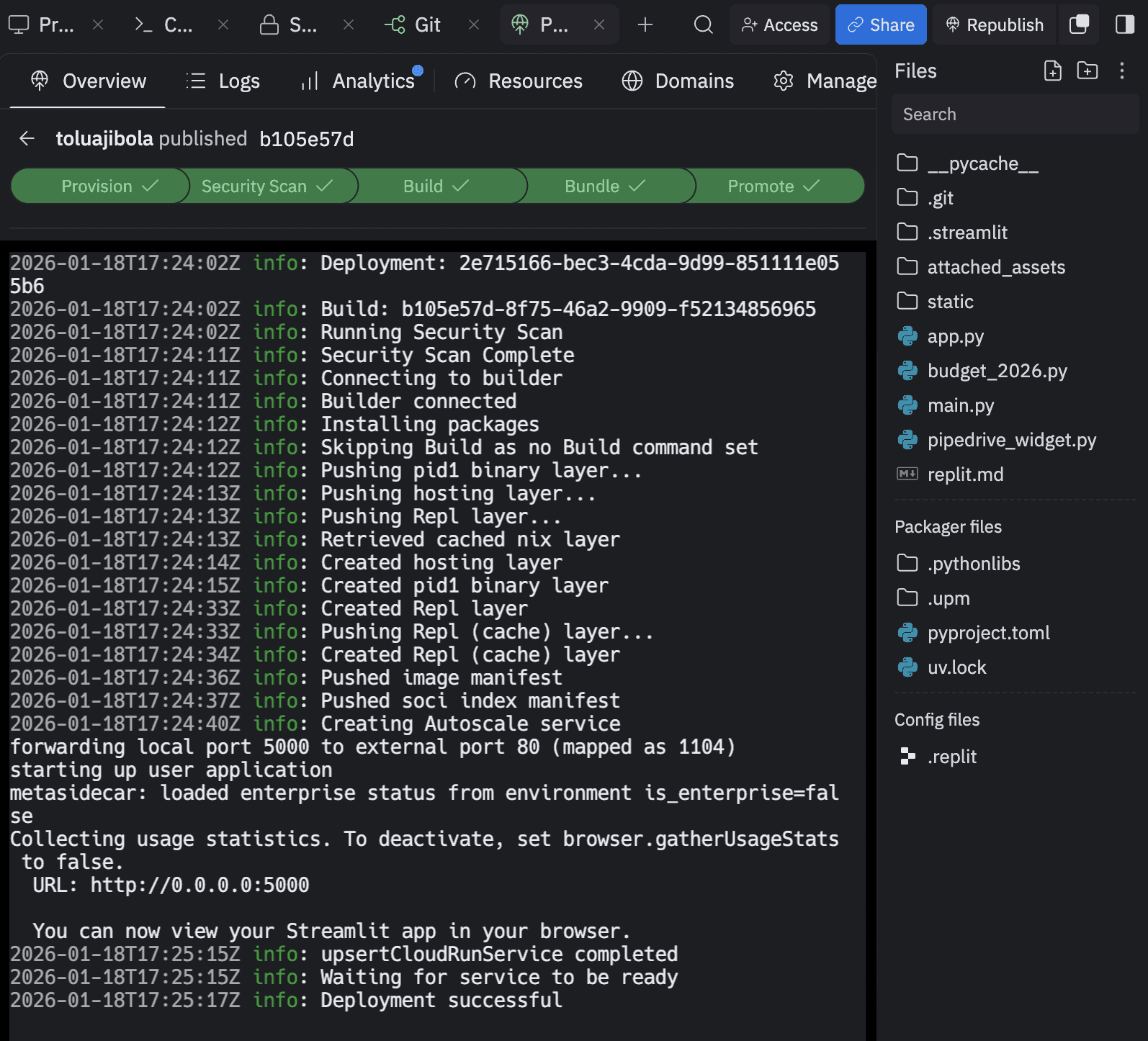Expand the attached_assets folder
This screenshot has width=1148, height=1041.
click(995, 267)
